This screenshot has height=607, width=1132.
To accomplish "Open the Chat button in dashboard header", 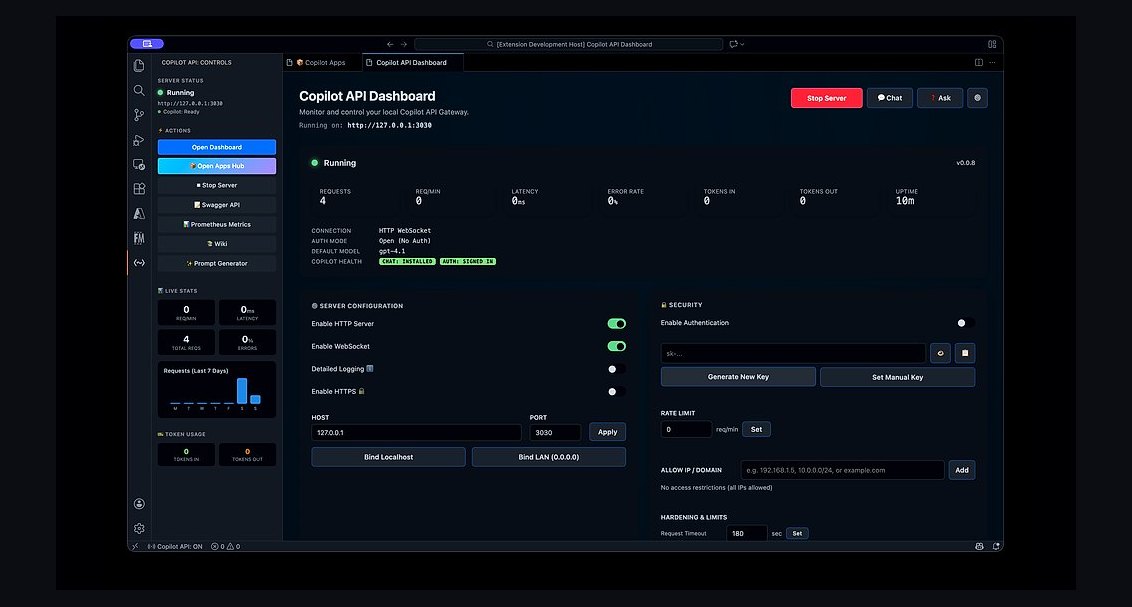I will [x=889, y=98].
